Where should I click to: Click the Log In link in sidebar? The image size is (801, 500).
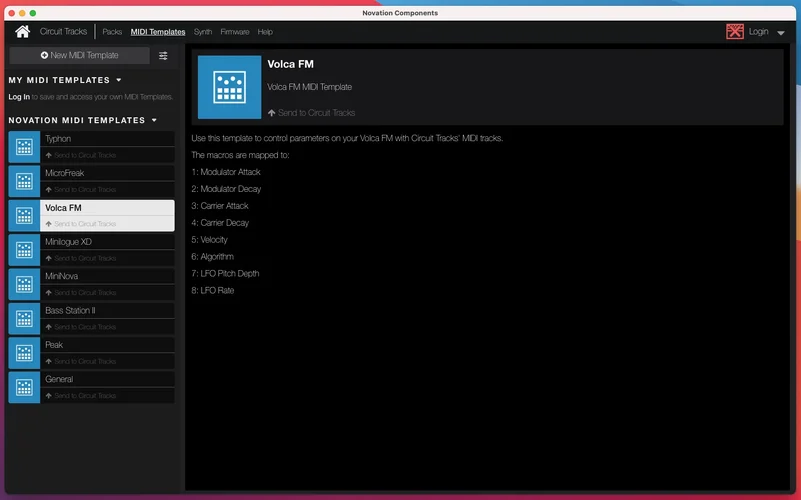[x=19, y=97]
